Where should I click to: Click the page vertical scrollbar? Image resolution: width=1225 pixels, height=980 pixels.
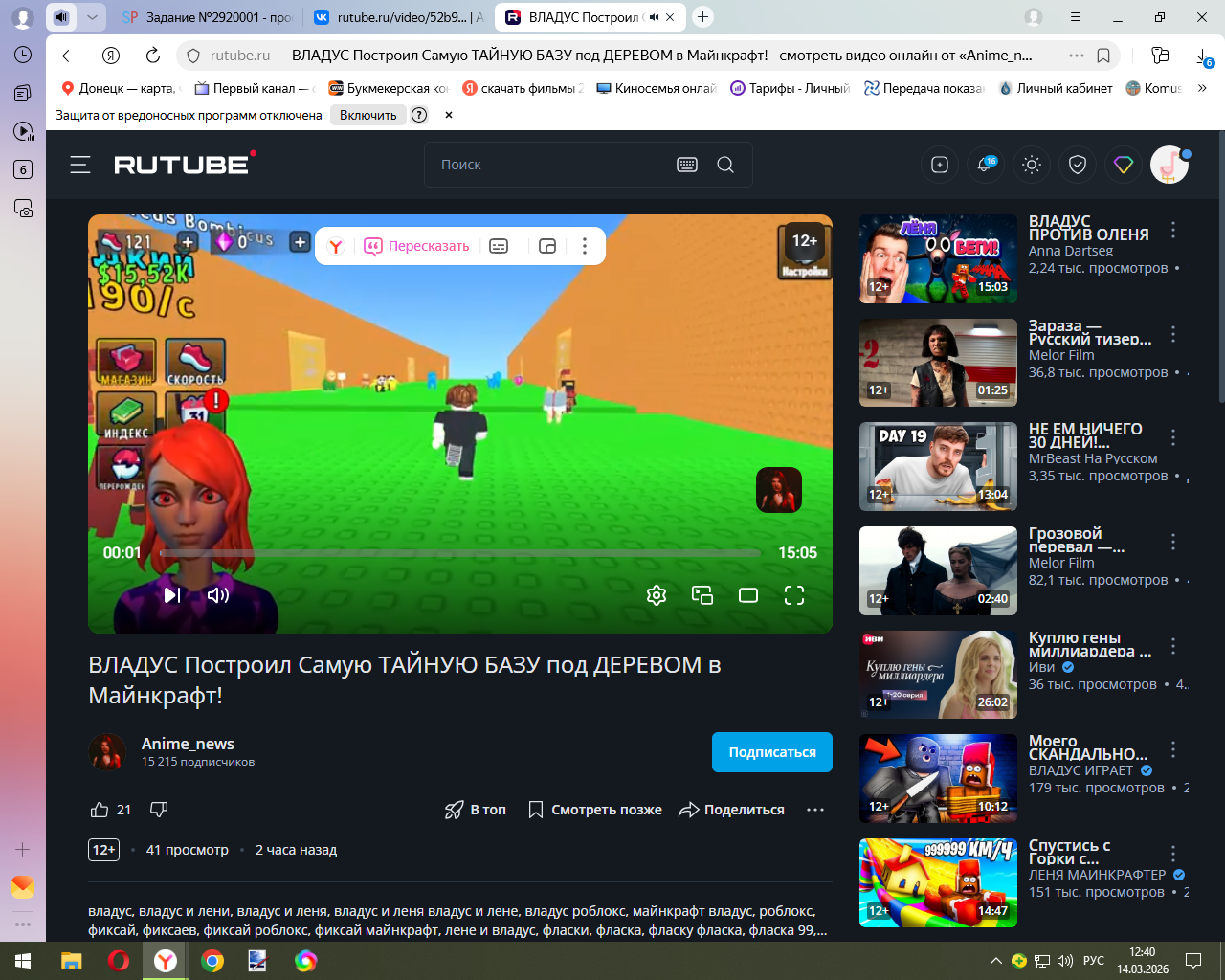(x=1220, y=268)
